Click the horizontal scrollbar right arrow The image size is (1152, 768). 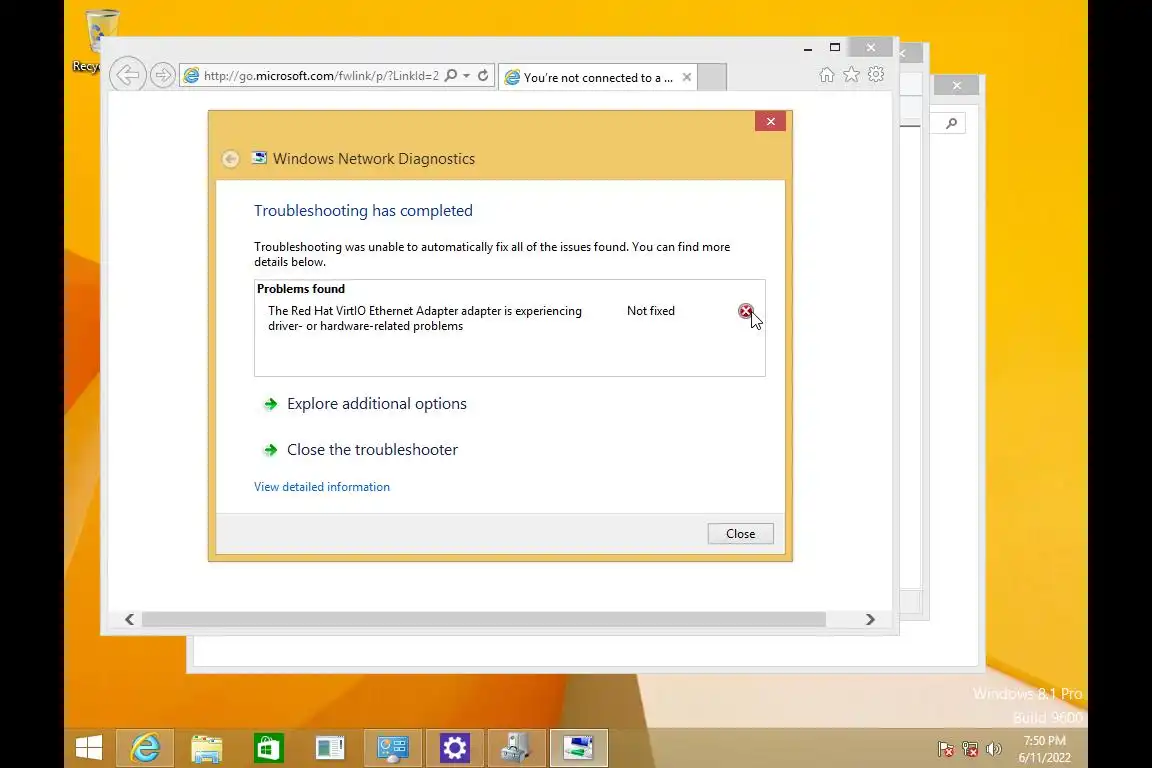point(871,620)
